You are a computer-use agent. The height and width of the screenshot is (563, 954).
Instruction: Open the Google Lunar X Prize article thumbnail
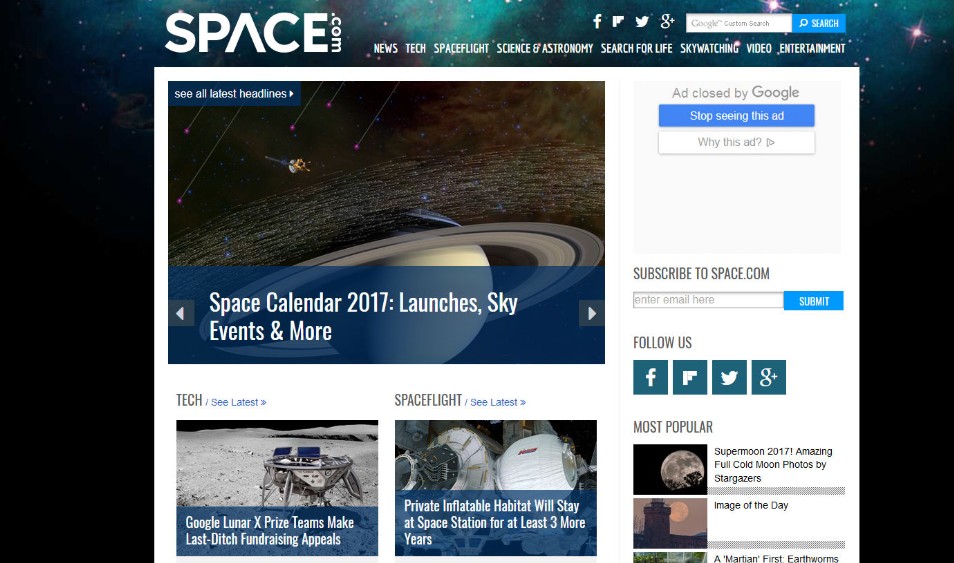pos(277,488)
